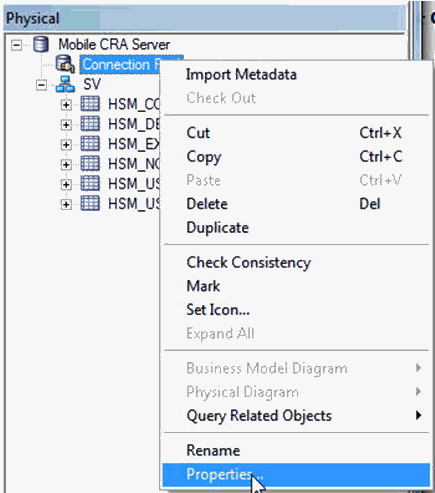
Task: Click the Connection Pool icon
Action: coord(65,64)
